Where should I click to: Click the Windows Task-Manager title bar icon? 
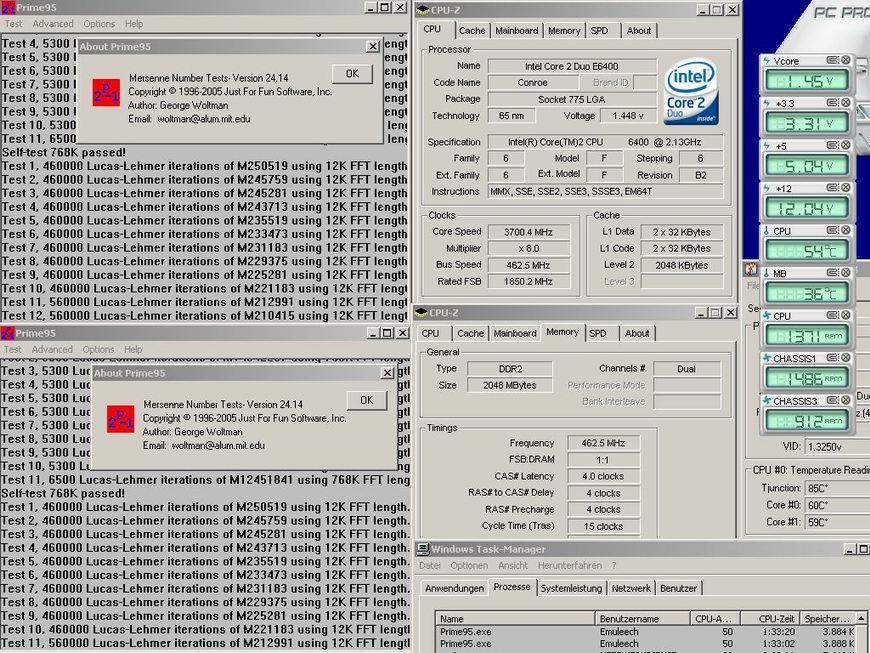click(x=423, y=549)
